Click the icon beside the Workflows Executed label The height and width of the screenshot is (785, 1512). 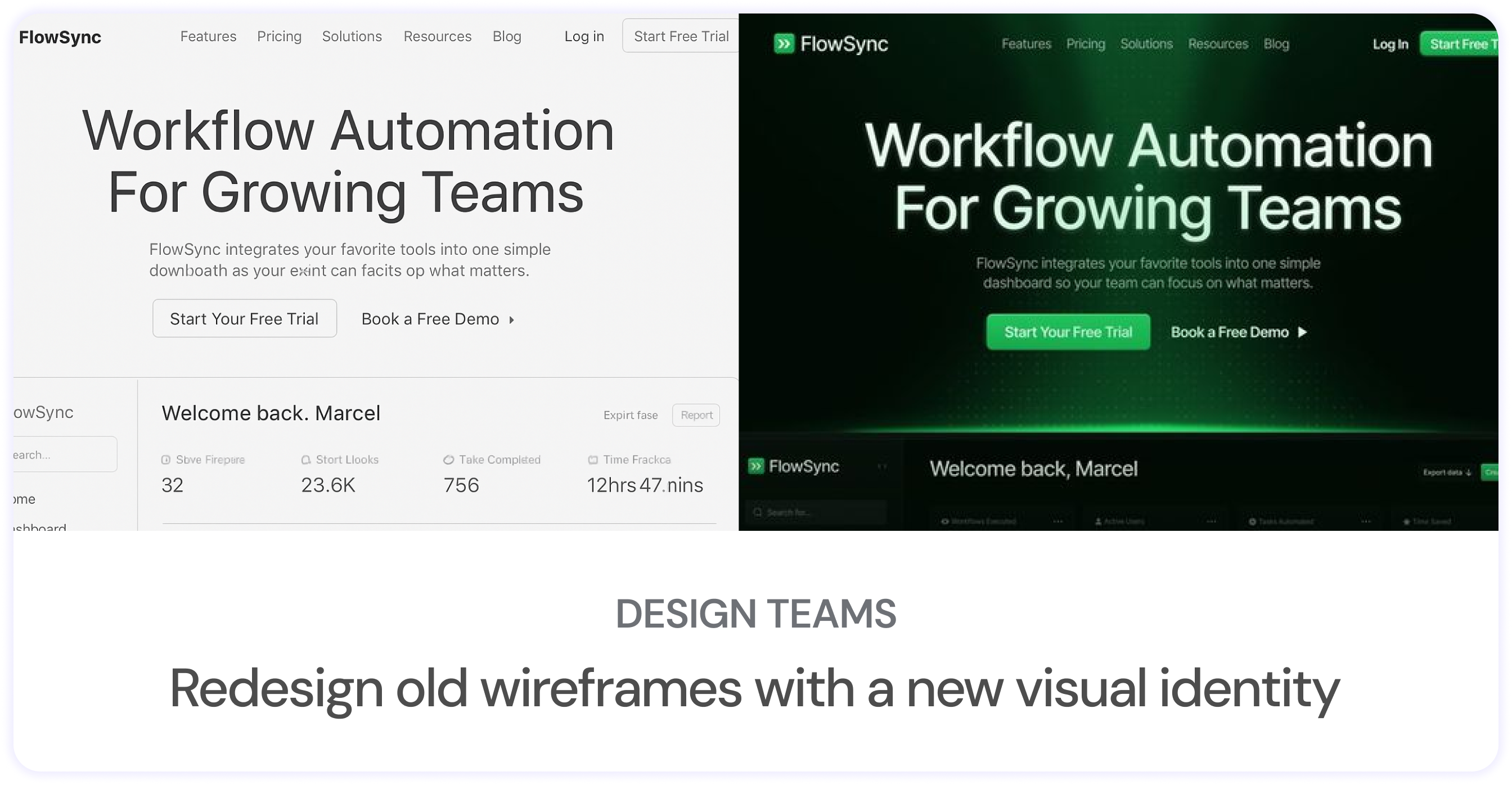[944, 522]
